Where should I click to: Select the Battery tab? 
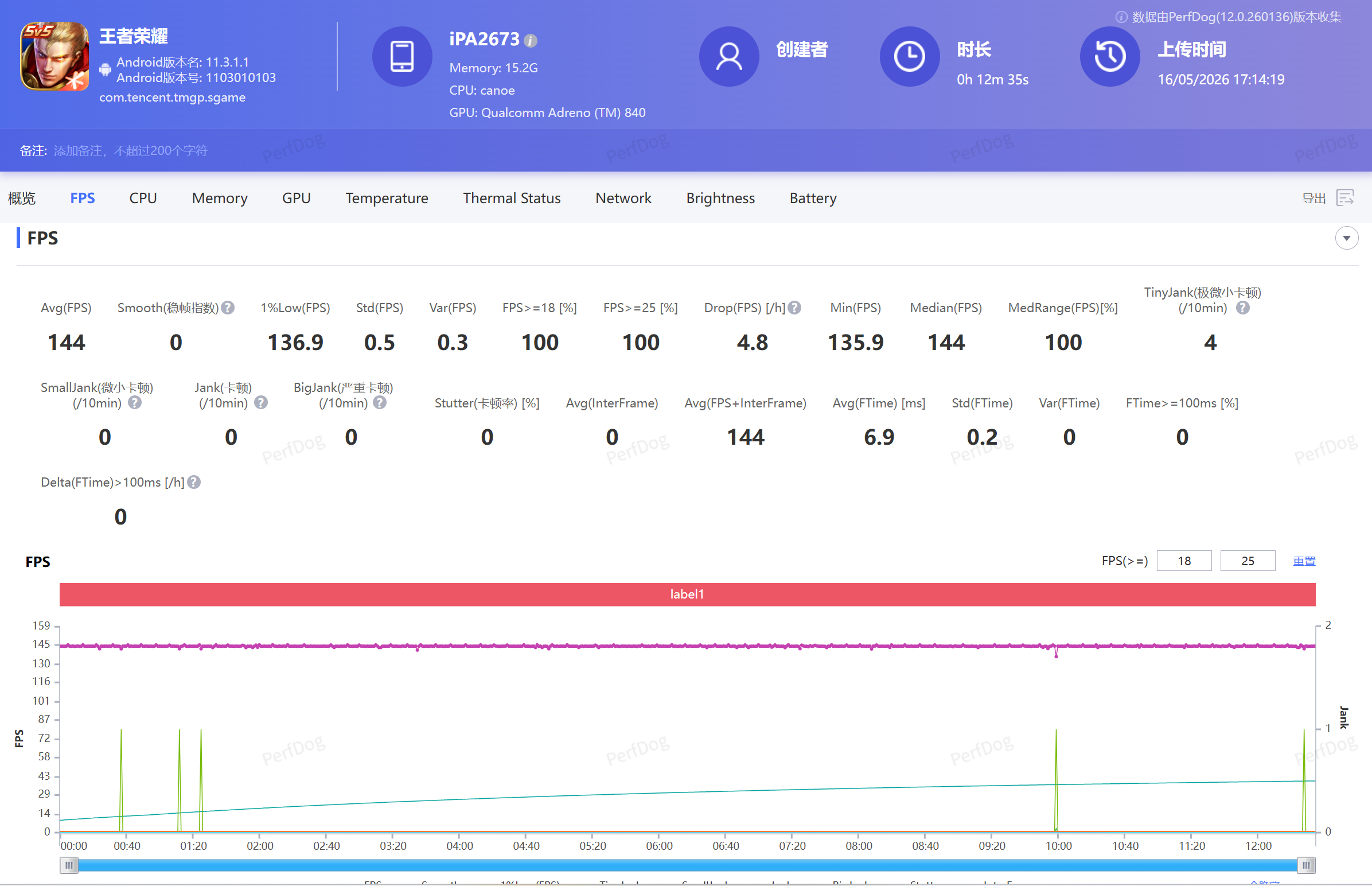[x=813, y=198]
